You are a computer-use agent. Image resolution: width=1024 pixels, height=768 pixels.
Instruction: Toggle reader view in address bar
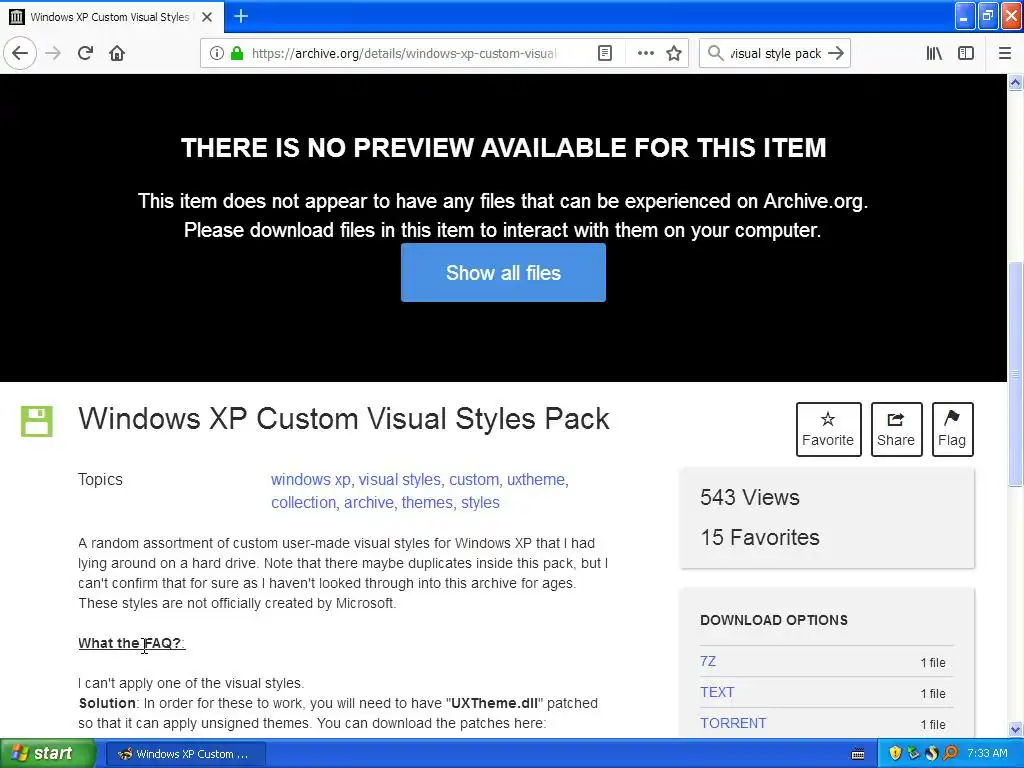[x=605, y=54]
